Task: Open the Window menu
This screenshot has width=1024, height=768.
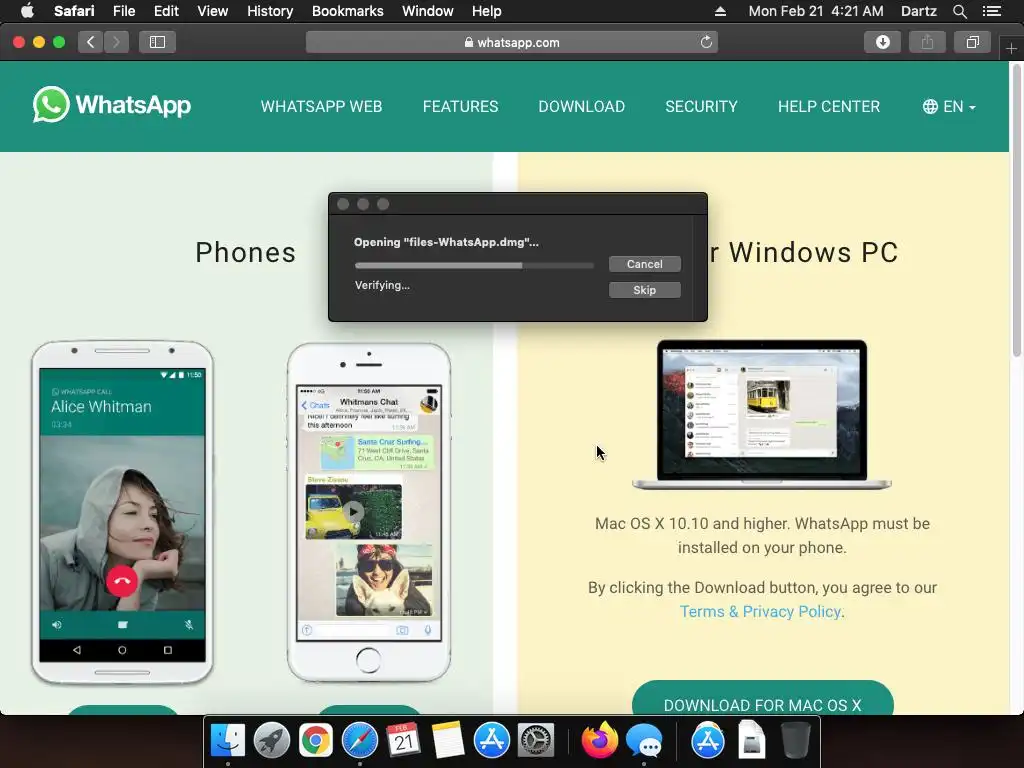Action: (428, 11)
